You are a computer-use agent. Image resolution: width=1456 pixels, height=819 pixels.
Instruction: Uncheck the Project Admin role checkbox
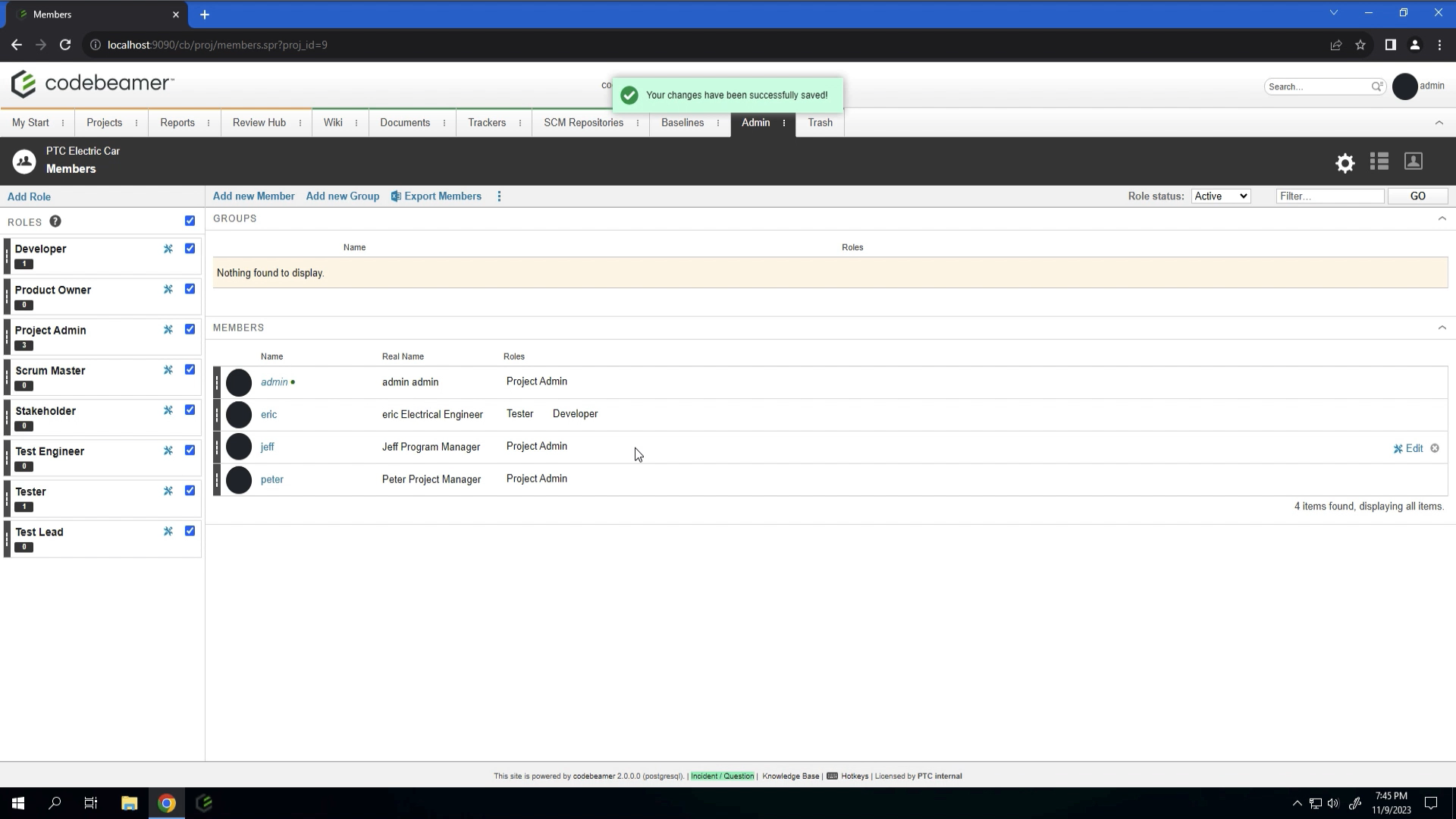190,329
